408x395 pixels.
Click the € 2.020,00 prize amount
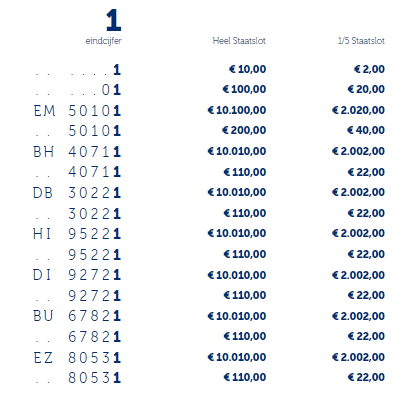click(x=358, y=110)
